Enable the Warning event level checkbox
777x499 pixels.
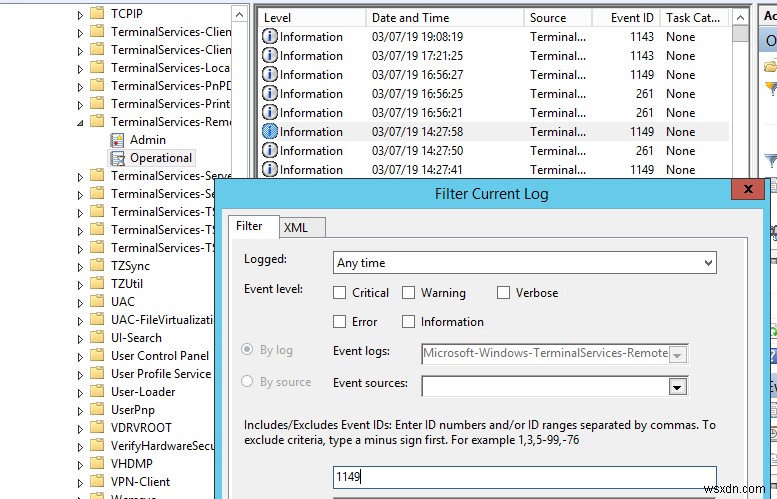coord(408,293)
